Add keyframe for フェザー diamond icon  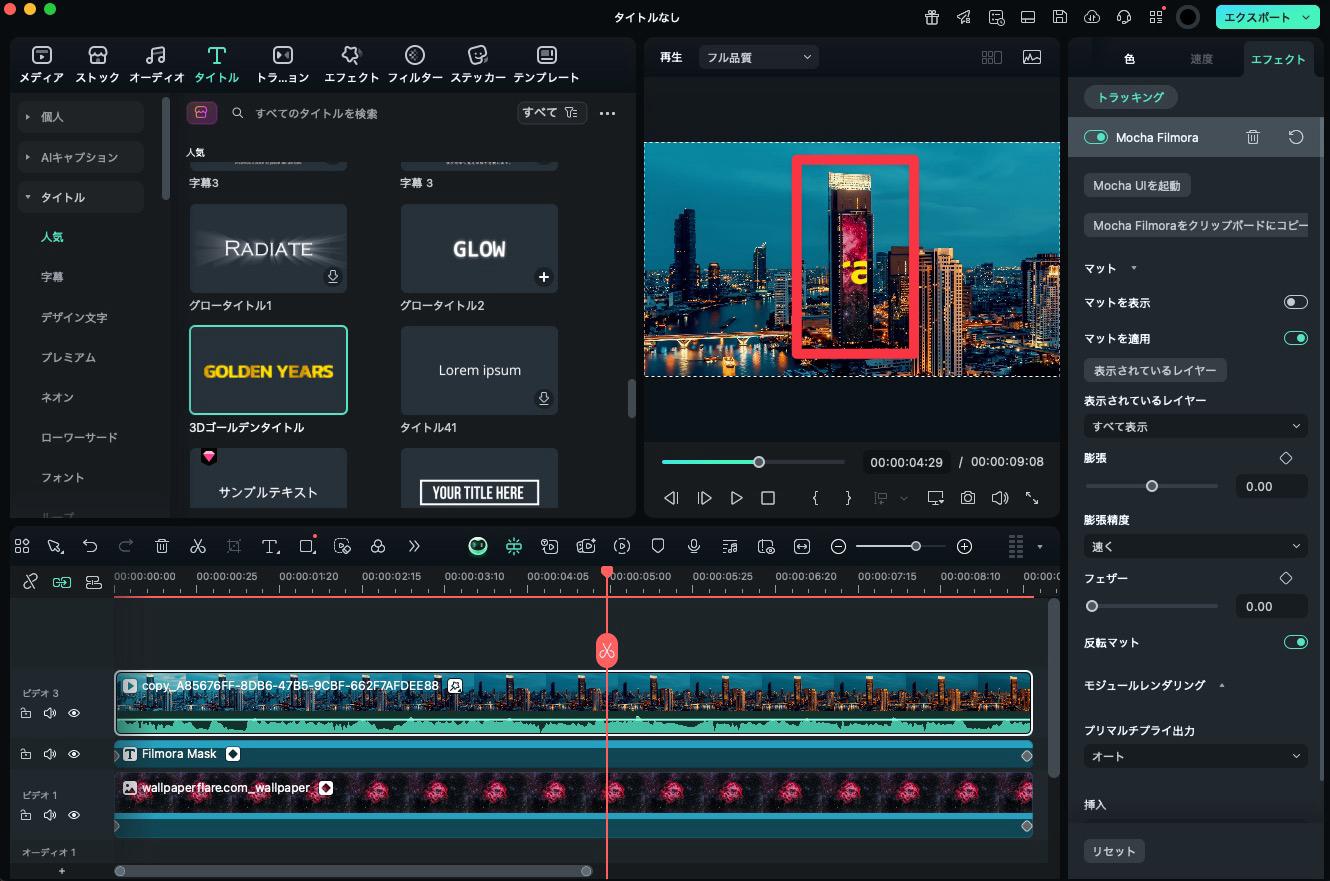[x=1286, y=578]
